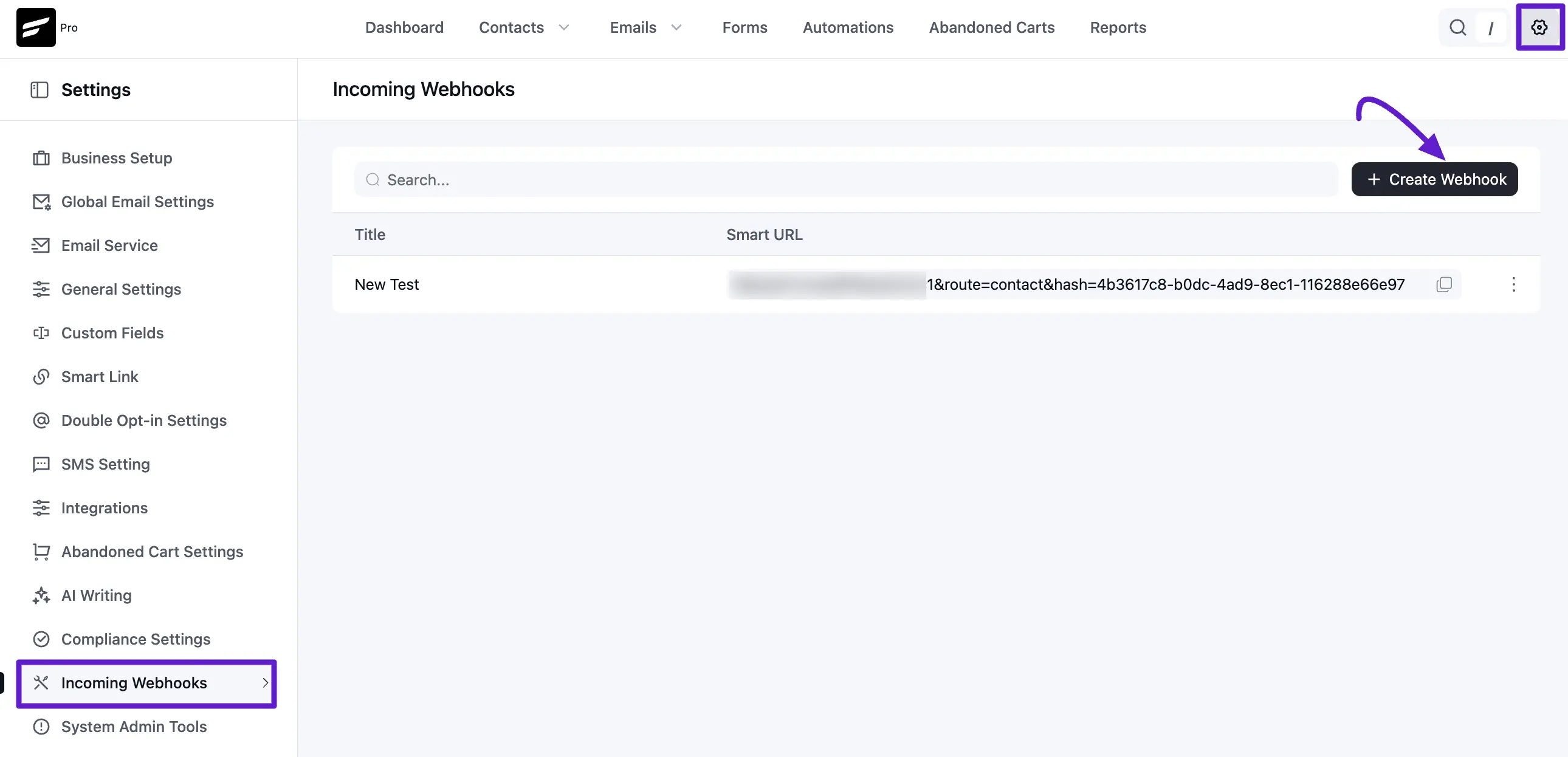Click the Smart URL hash text

click(1165, 285)
